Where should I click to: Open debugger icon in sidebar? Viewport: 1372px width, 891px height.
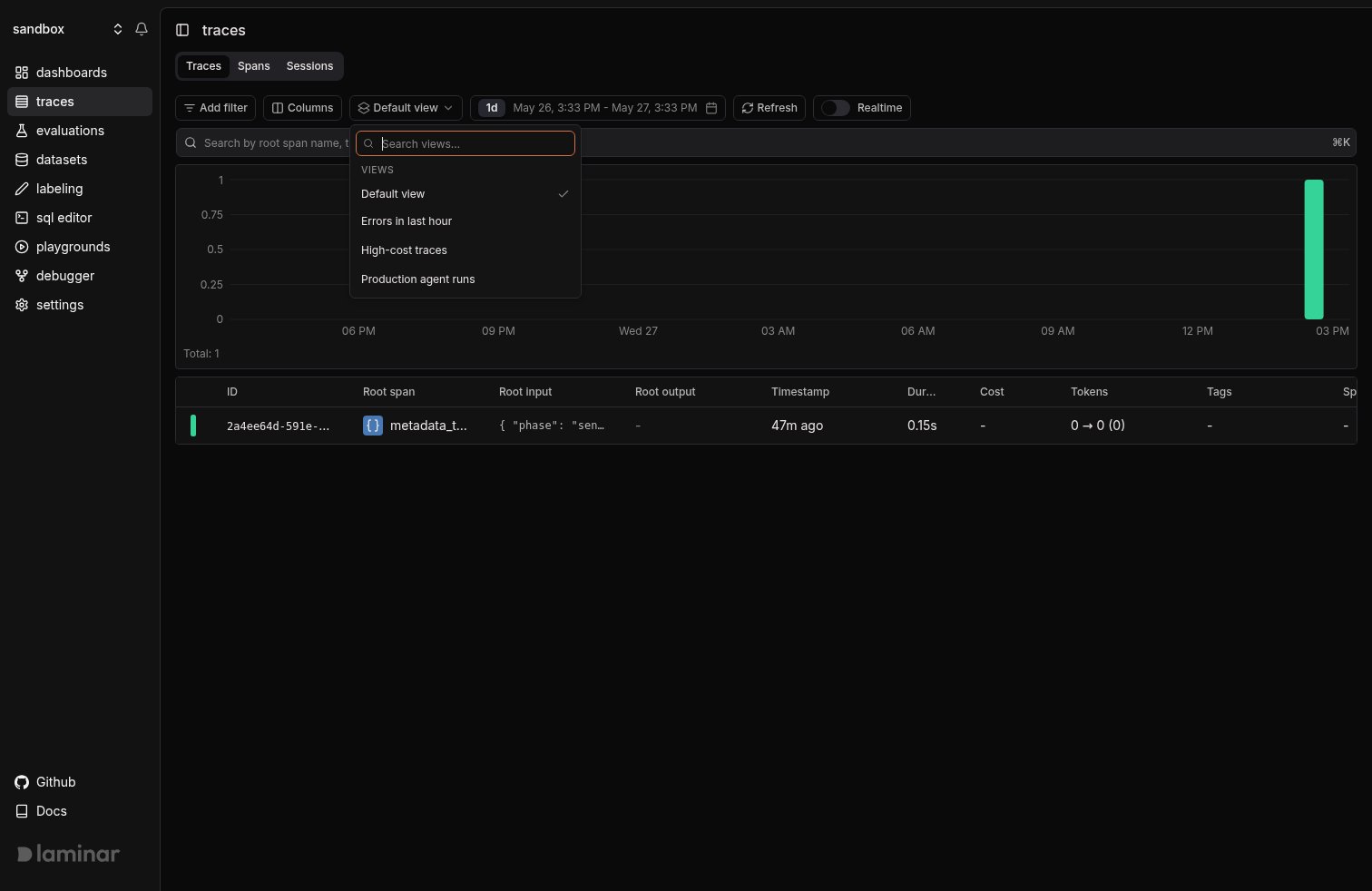[22, 276]
